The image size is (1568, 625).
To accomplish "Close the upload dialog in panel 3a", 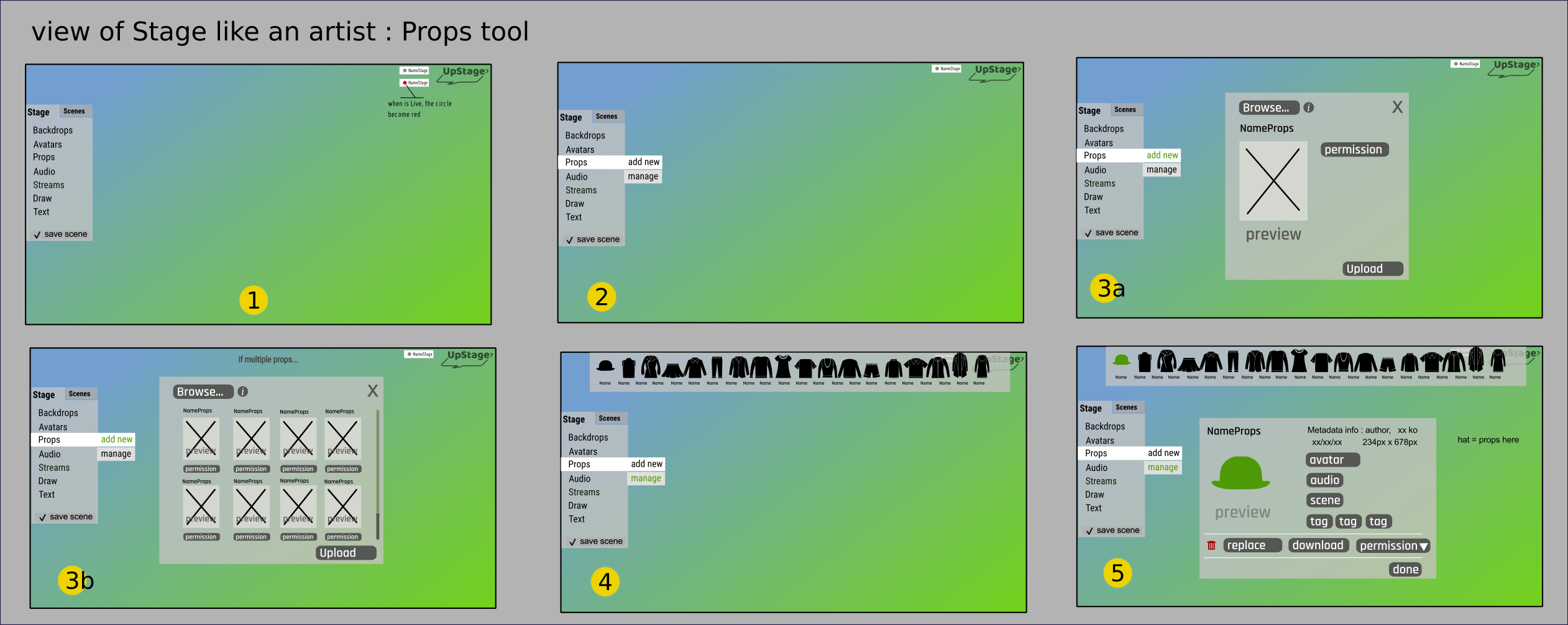I will 1397,107.
